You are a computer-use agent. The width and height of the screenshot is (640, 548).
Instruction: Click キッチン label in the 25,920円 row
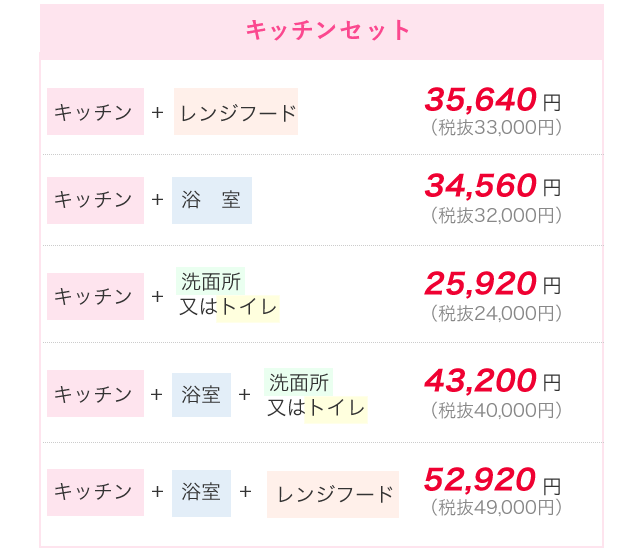95,297
